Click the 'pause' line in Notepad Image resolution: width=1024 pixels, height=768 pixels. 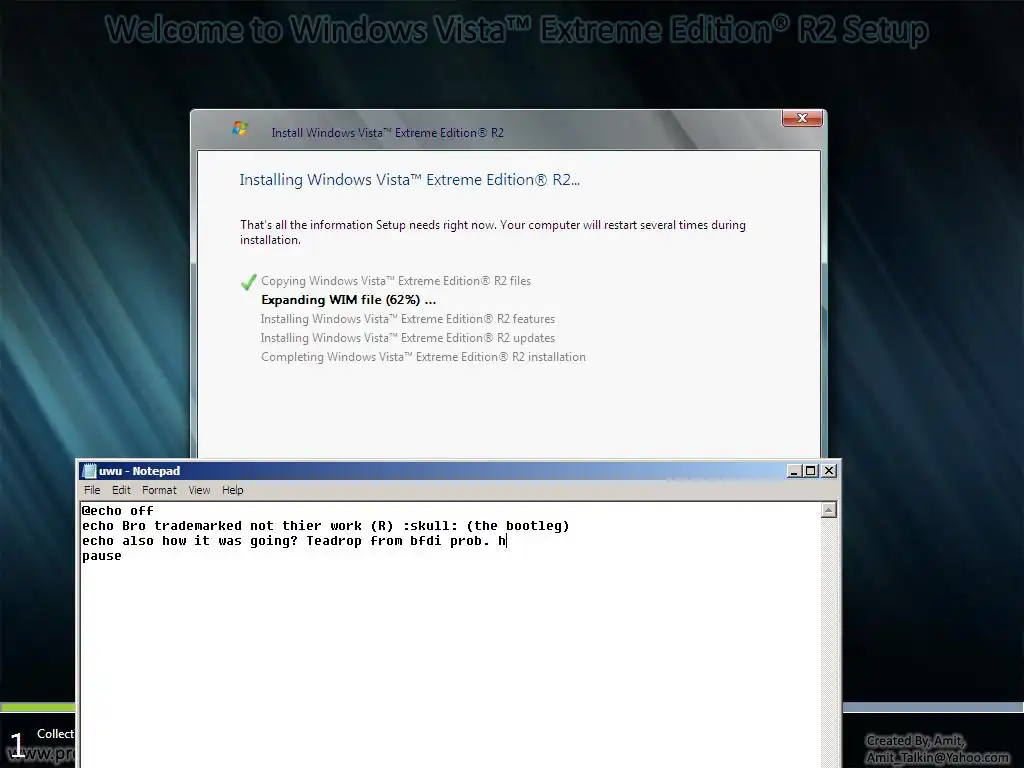(x=101, y=556)
